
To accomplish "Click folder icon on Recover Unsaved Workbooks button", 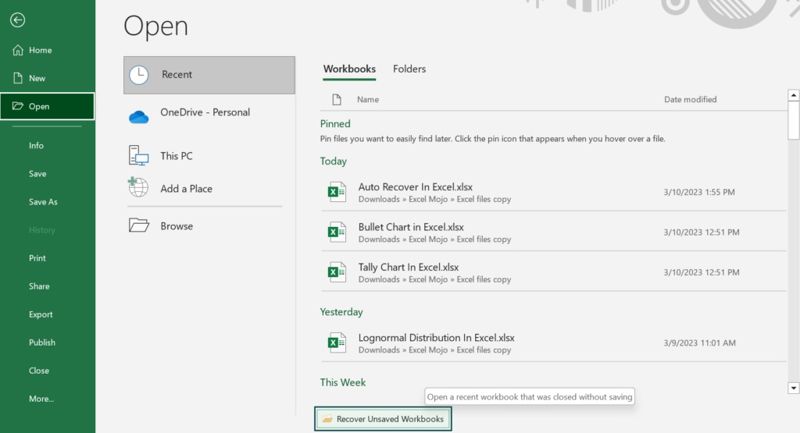I will 328,419.
